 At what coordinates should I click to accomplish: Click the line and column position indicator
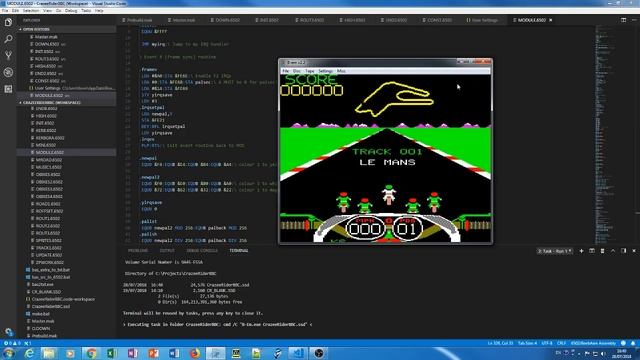point(500,343)
